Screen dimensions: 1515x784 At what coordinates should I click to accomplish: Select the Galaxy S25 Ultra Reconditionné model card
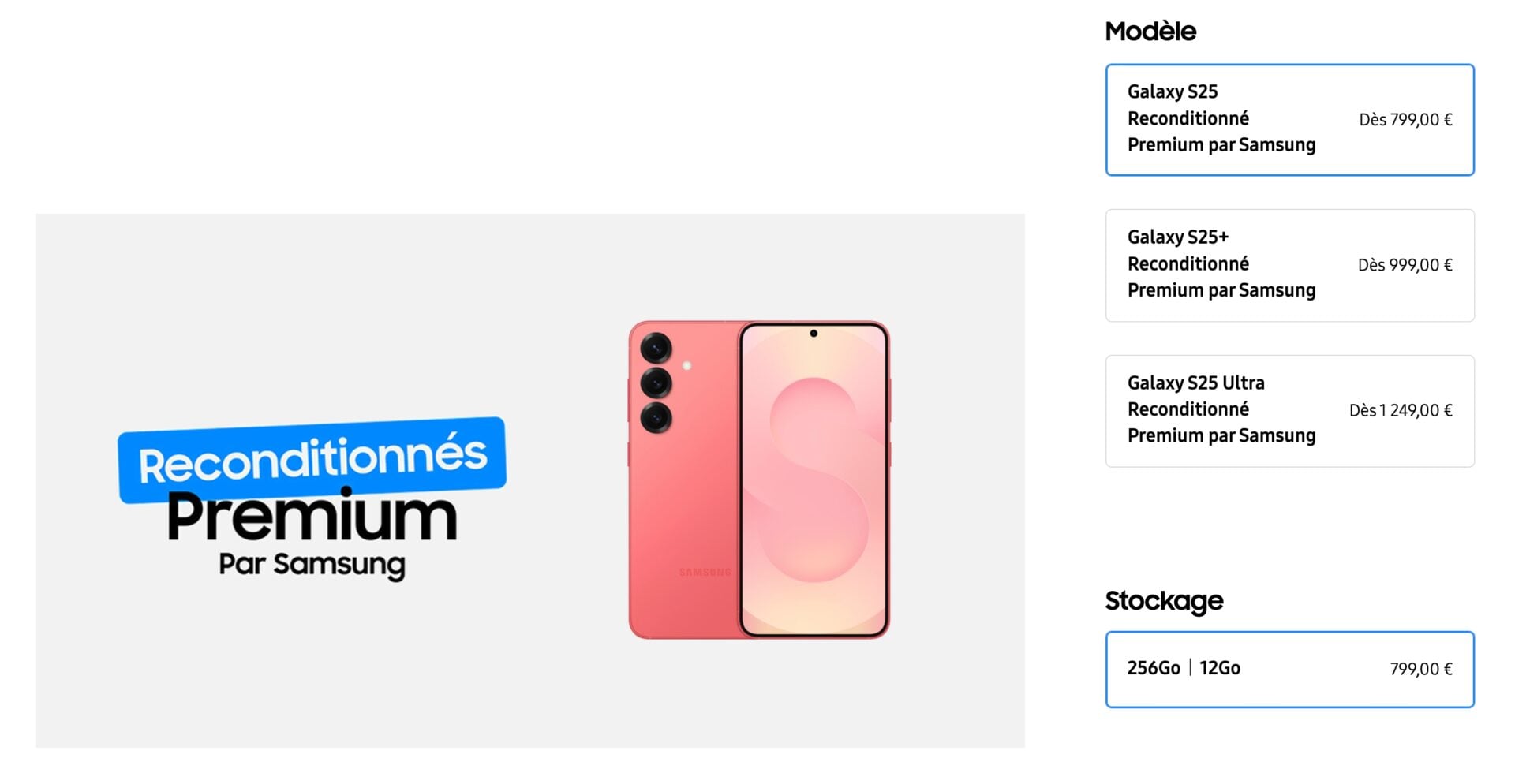[1289, 409]
